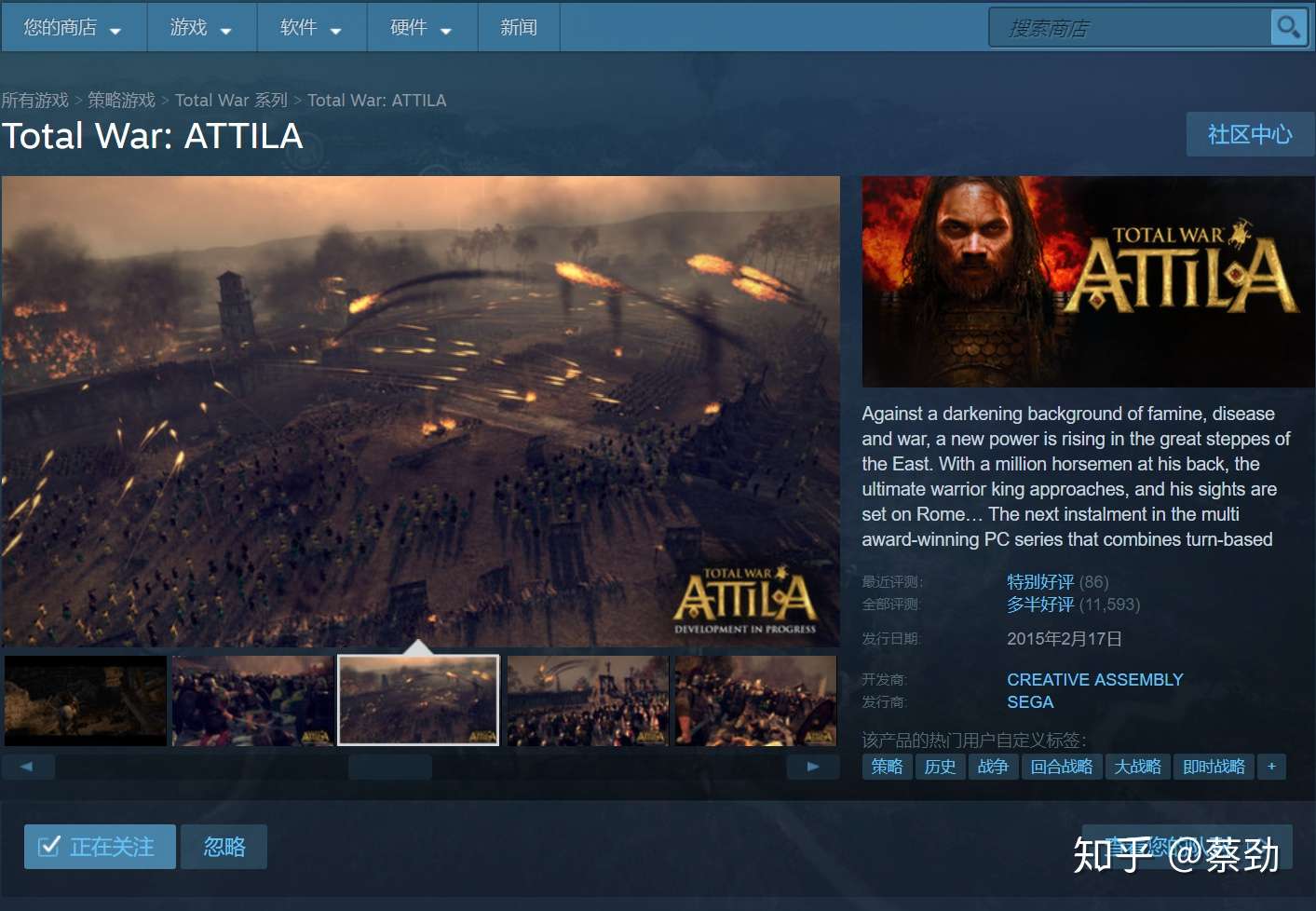Click the Total War: ATTILA page title
Viewport: 1316px width, 911px height.
tap(153, 136)
